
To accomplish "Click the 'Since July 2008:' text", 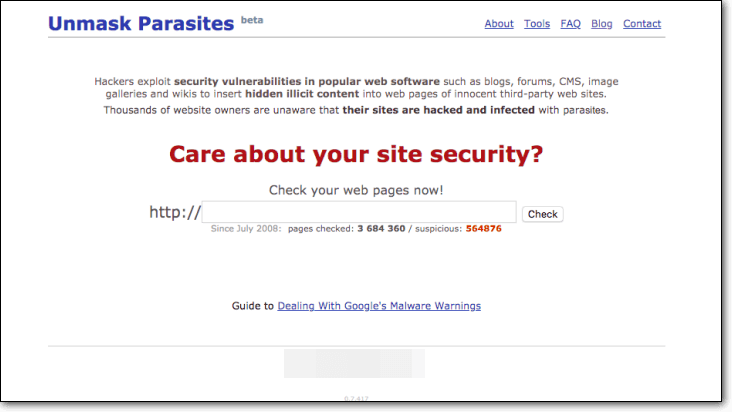I will (x=246, y=229).
